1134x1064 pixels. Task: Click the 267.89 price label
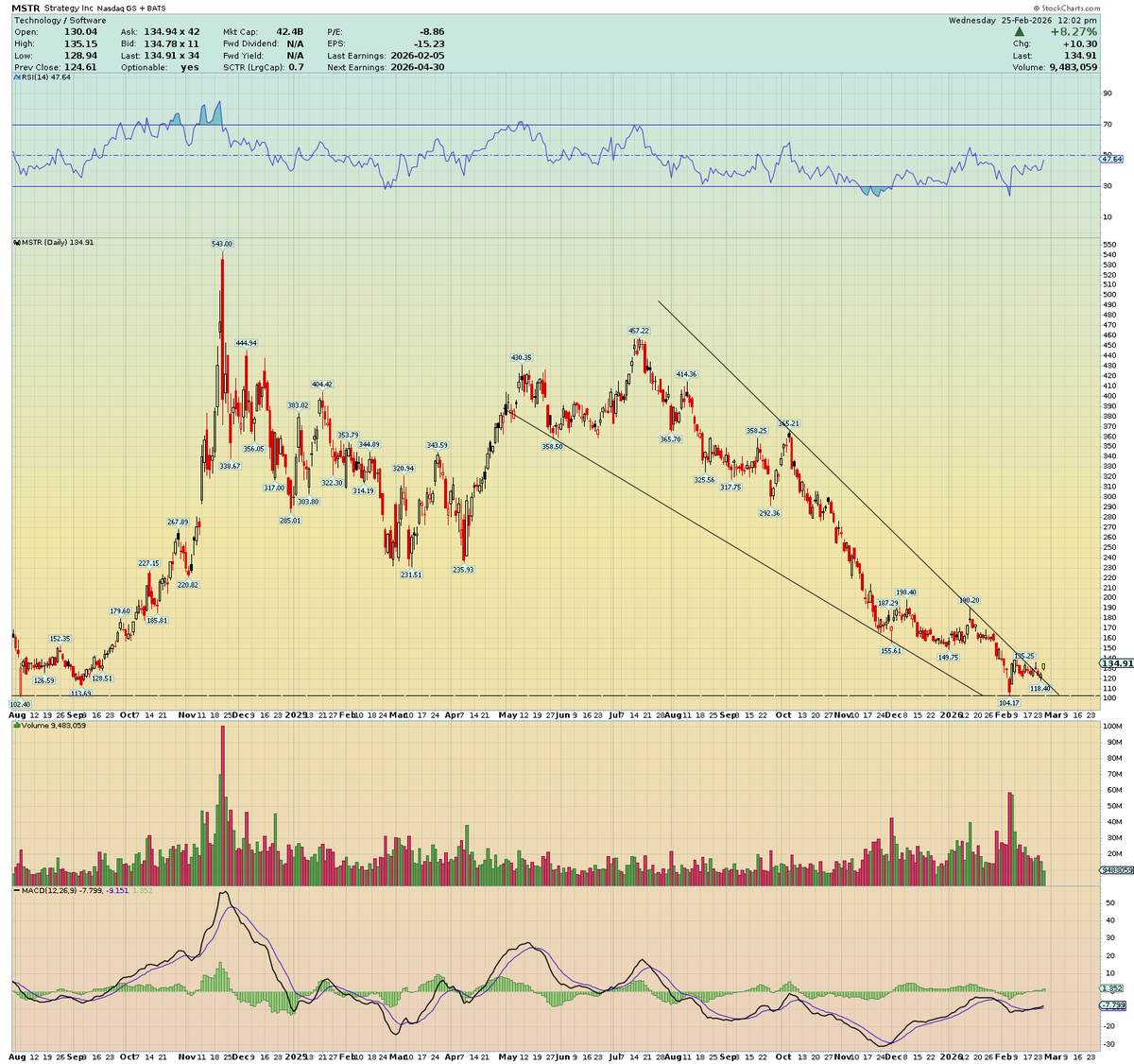coord(178,522)
